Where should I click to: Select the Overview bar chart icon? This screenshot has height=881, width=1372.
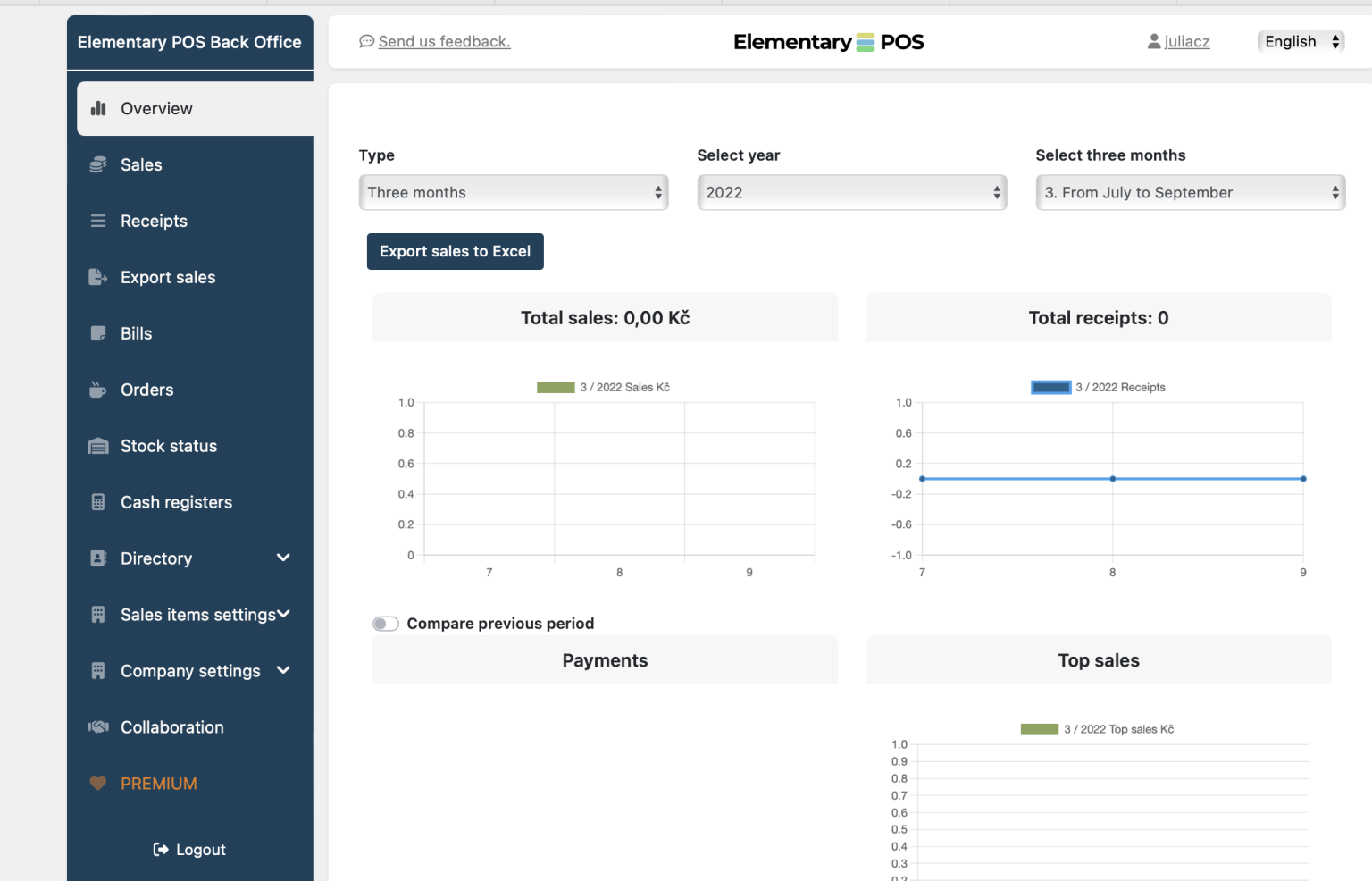98,108
